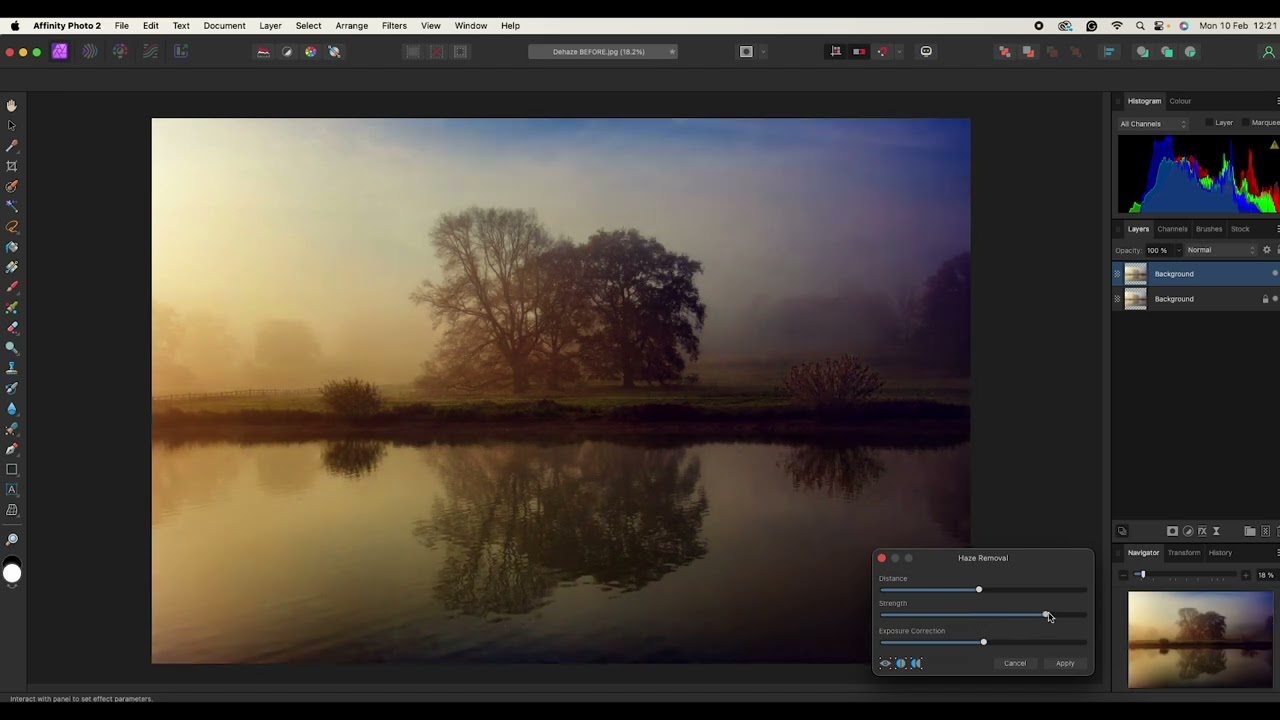Click the Navigator image thumbnail
Viewport: 1280px width, 720px height.
coord(1201,640)
